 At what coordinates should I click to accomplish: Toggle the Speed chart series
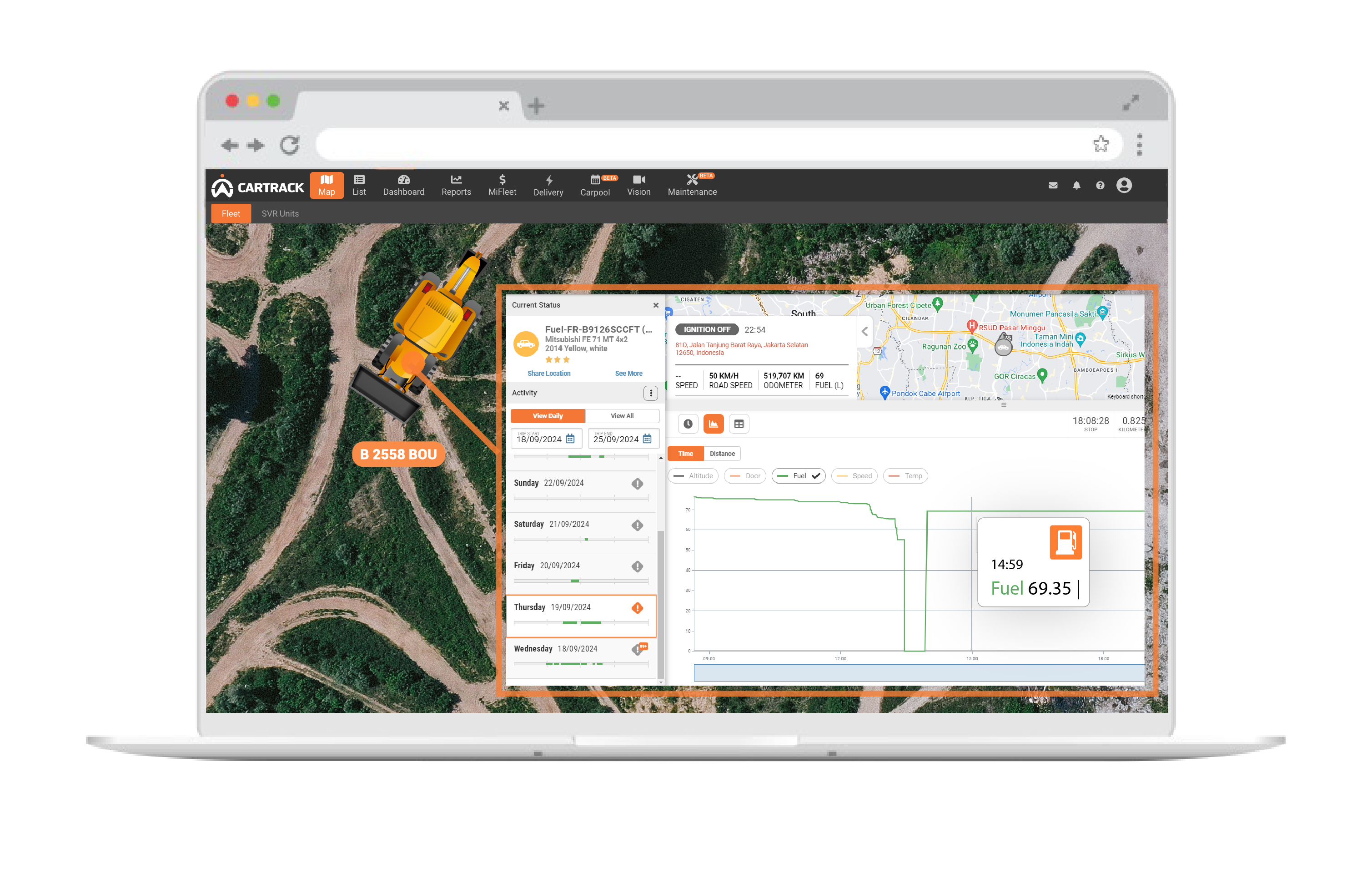854,475
